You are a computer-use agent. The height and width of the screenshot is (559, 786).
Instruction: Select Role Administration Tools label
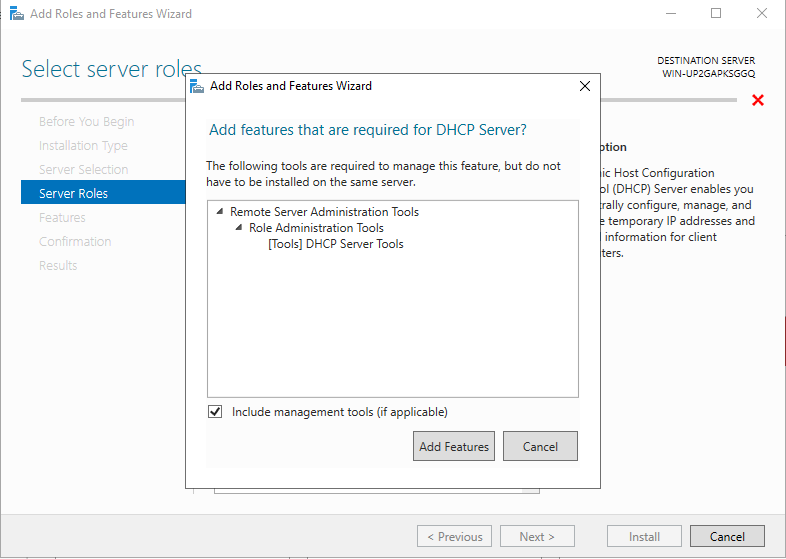click(316, 228)
